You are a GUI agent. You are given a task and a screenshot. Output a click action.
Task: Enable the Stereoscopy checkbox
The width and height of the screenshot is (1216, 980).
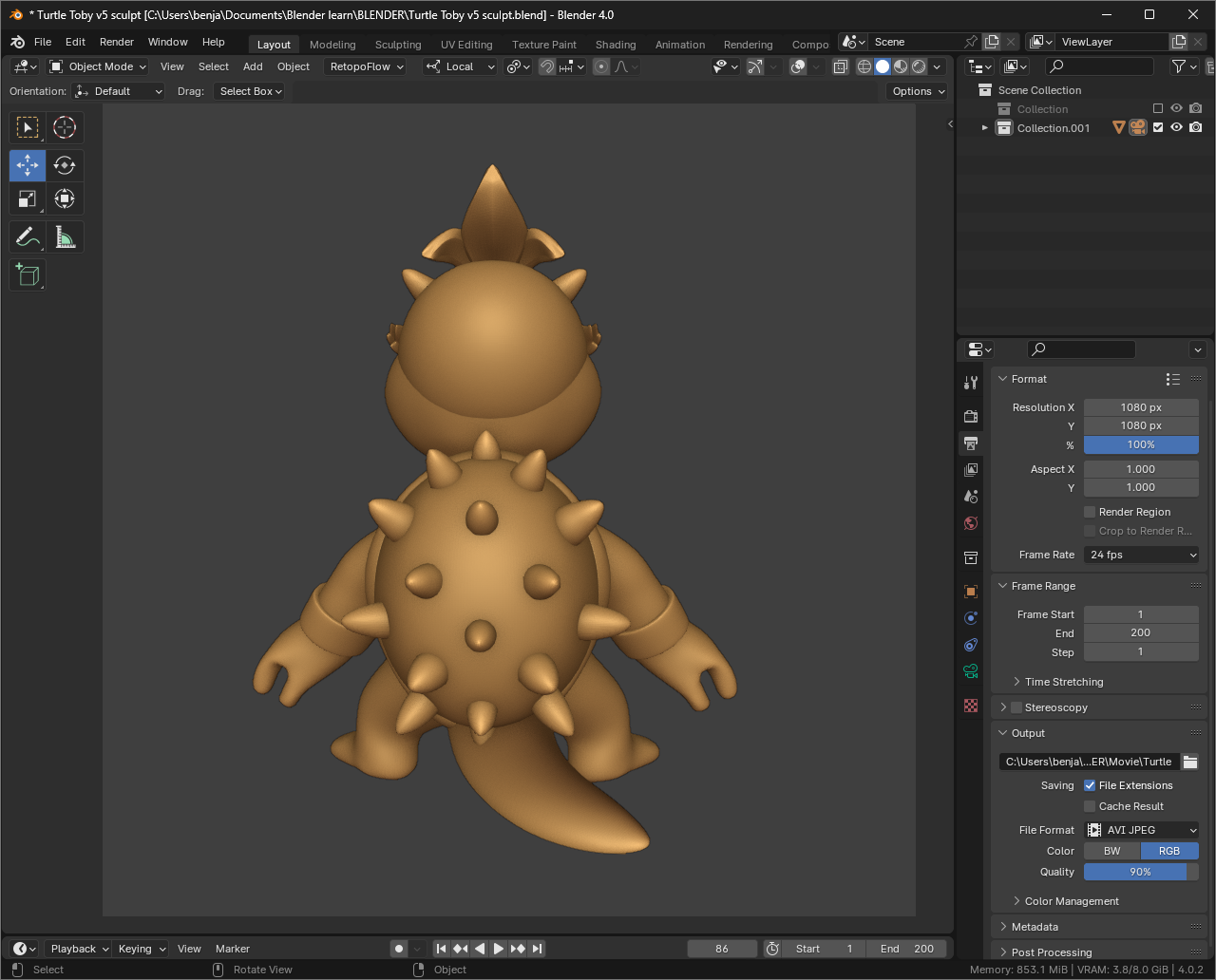click(1016, 707)
